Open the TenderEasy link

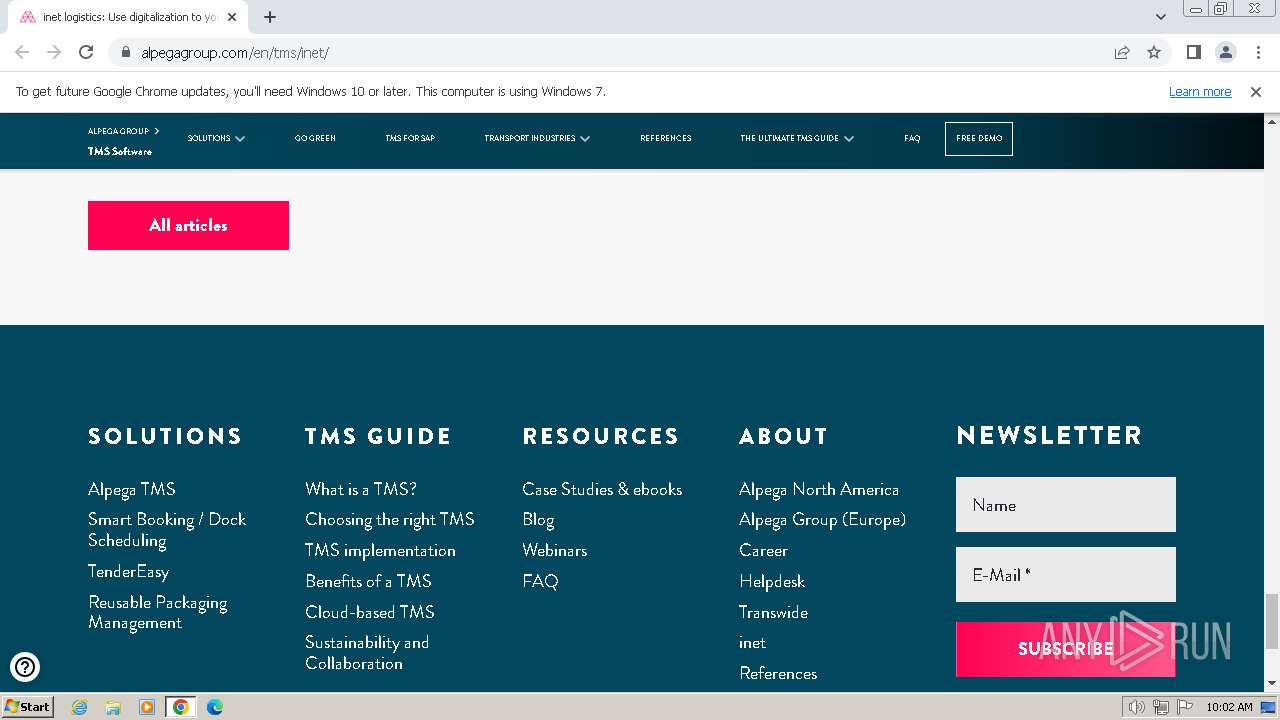tap(128, 571)
